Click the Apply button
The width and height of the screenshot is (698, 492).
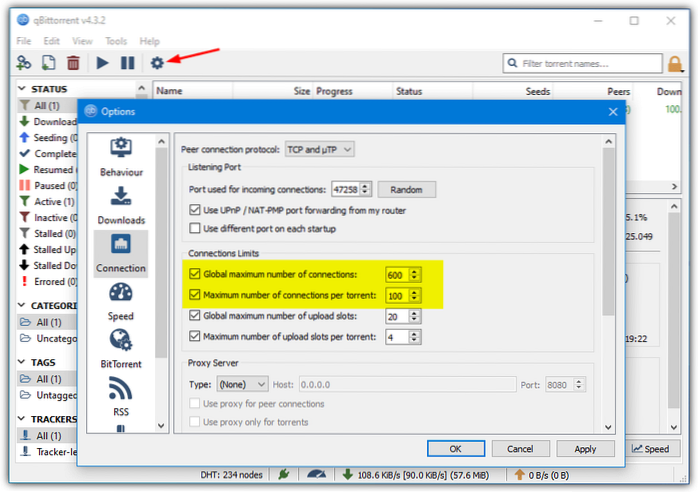585,449
